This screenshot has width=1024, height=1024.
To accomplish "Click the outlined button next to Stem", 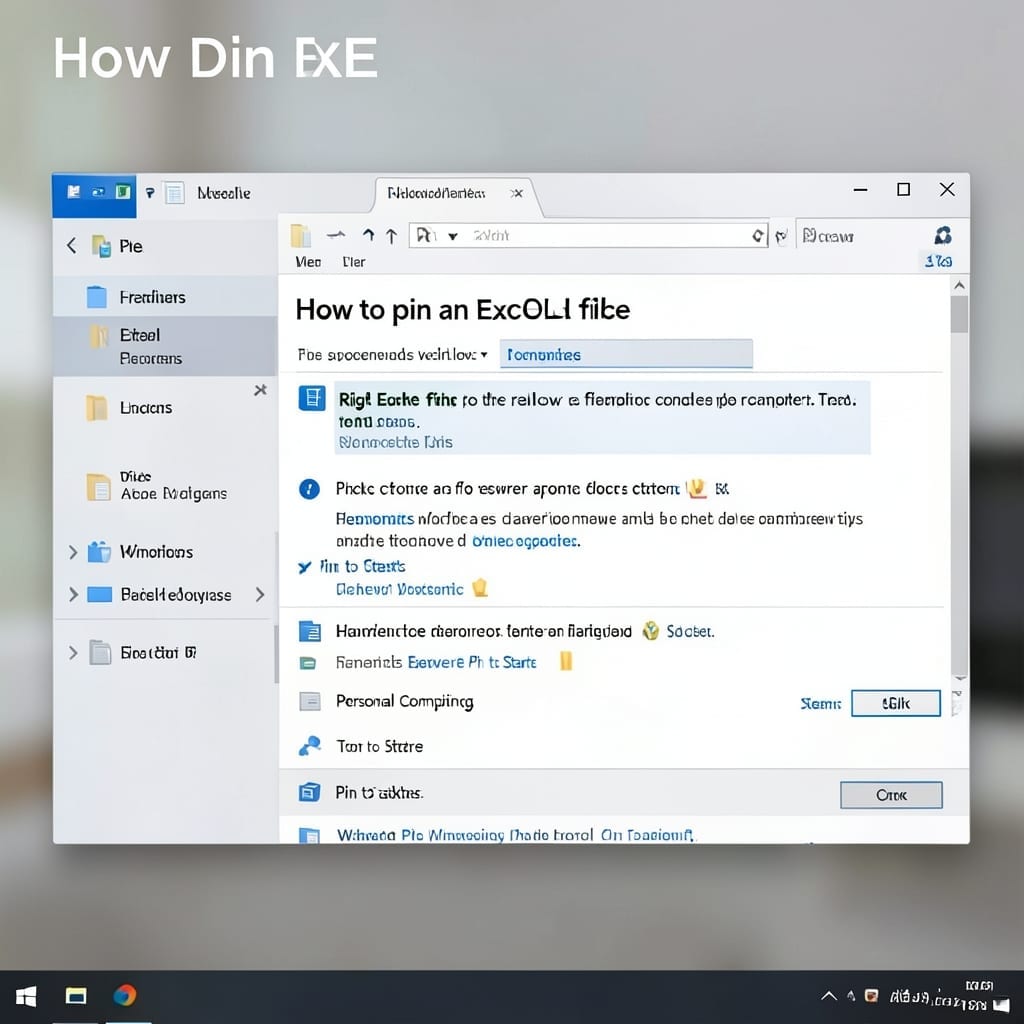I will pos(896,703).
